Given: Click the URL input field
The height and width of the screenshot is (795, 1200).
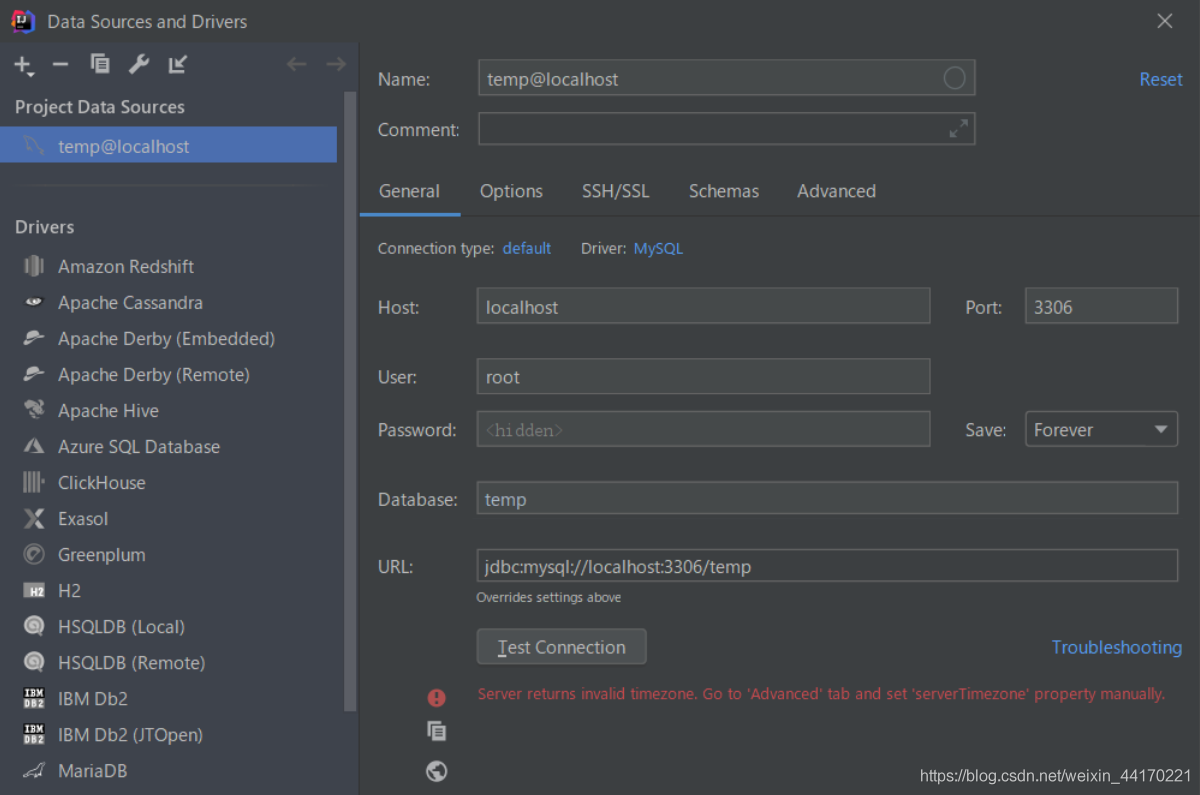Looking at the screenshot, I should click(x=827, y=566).
